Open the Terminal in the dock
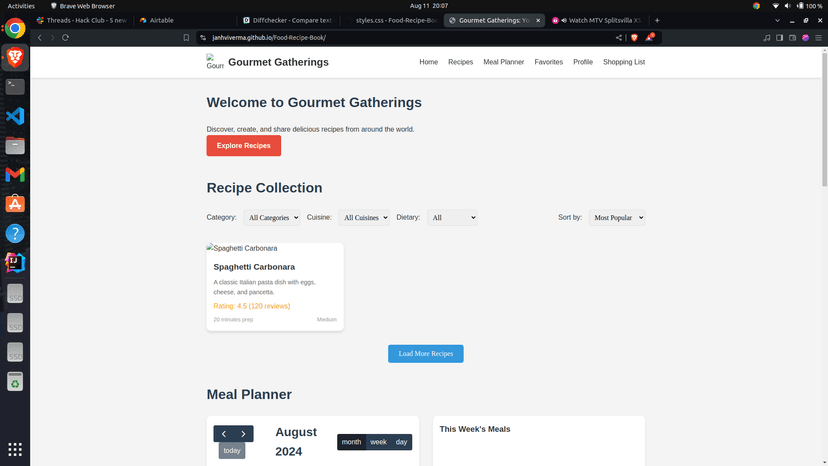 click(15, 87)
